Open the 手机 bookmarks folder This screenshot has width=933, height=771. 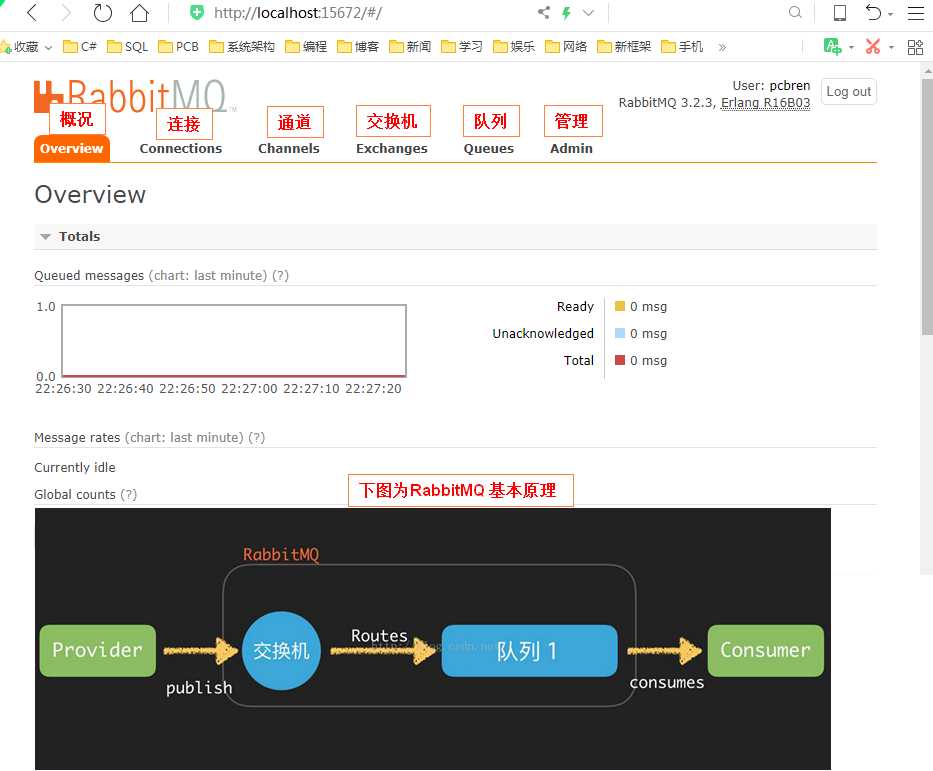pos(682,46)
